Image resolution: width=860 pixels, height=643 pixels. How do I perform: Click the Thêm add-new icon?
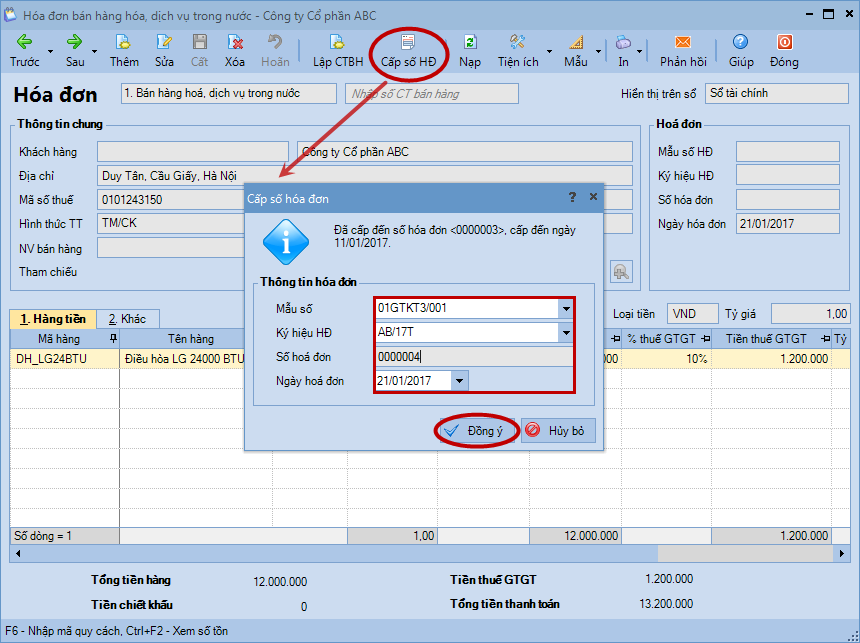coord(124,43)
